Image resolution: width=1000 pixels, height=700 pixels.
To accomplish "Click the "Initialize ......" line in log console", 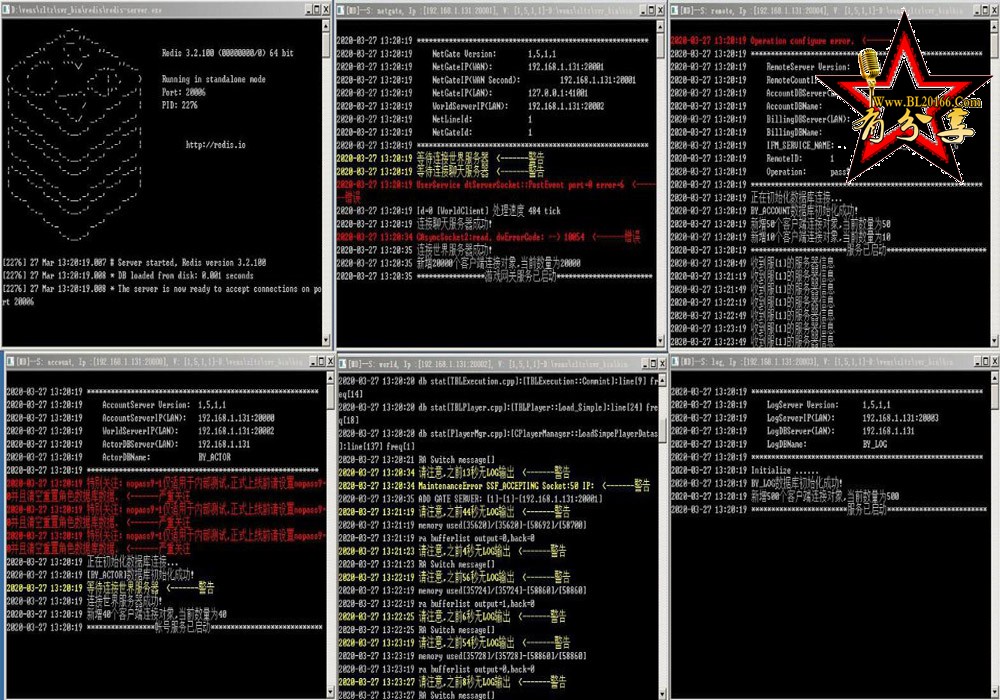I will pyautogui.click(x=784, y=470).
